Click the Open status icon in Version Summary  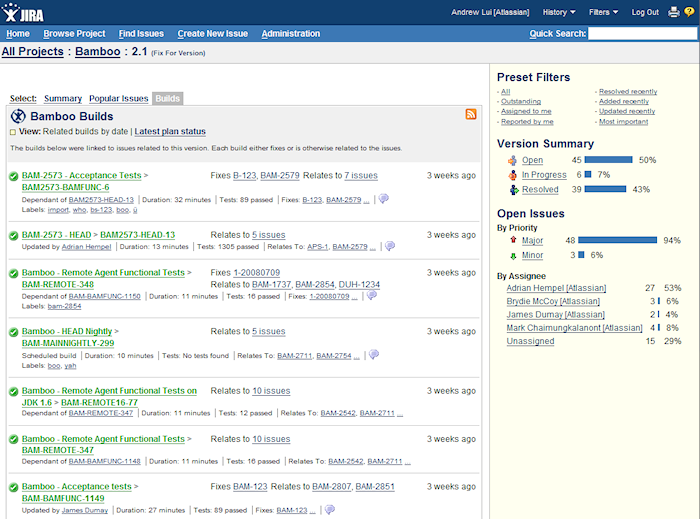pos(512,160)
